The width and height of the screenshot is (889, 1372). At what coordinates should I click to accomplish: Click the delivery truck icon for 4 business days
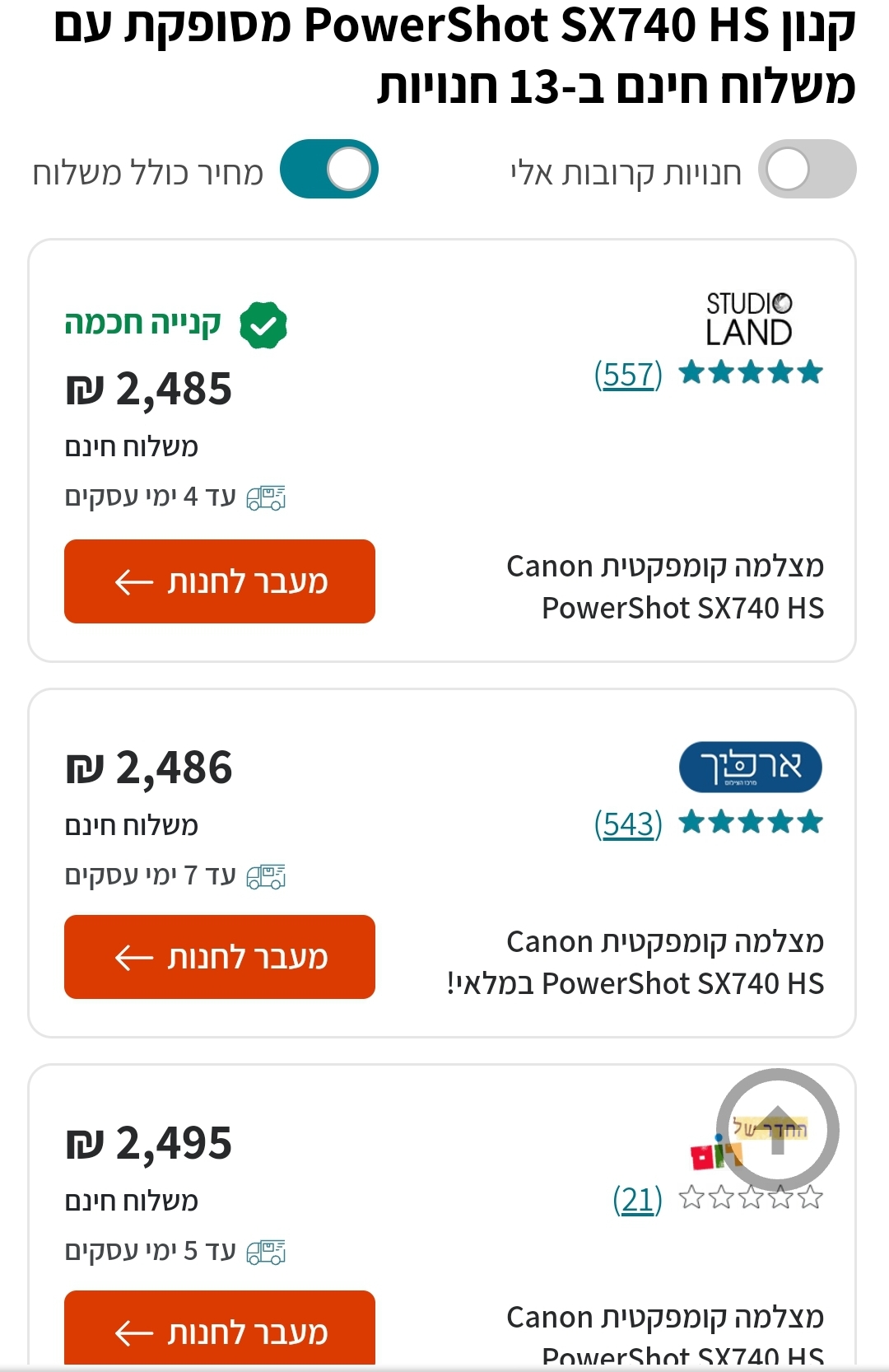click(x=266, y=497)
